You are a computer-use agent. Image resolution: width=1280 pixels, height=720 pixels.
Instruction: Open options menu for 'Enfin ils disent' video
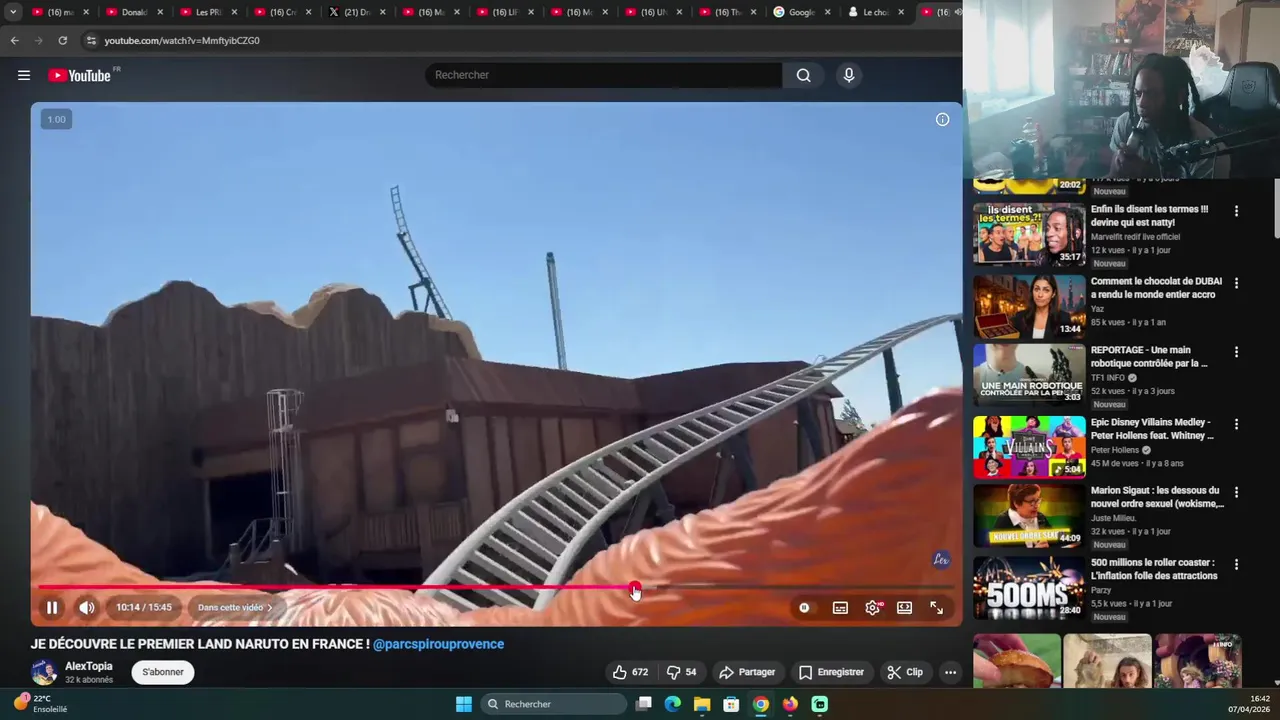pyautogui.click(x=1236, y=211)
